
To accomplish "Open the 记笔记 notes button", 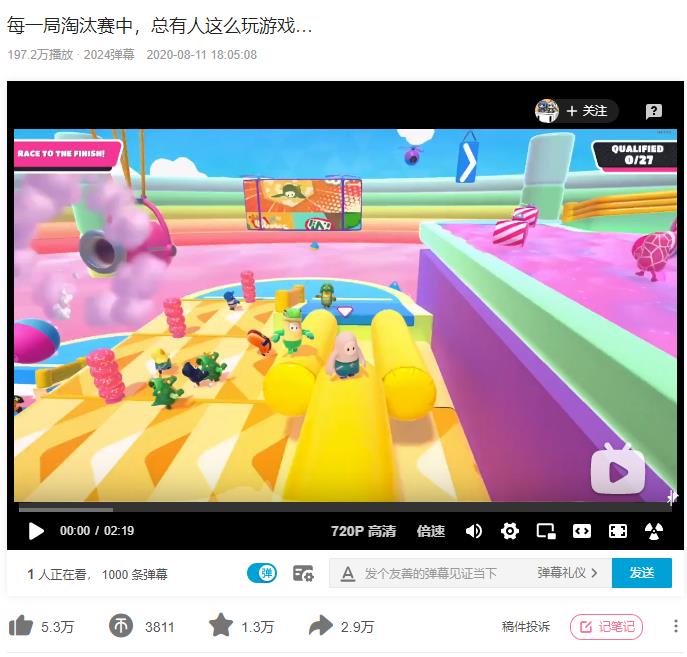I will click(x=606, y=627).
